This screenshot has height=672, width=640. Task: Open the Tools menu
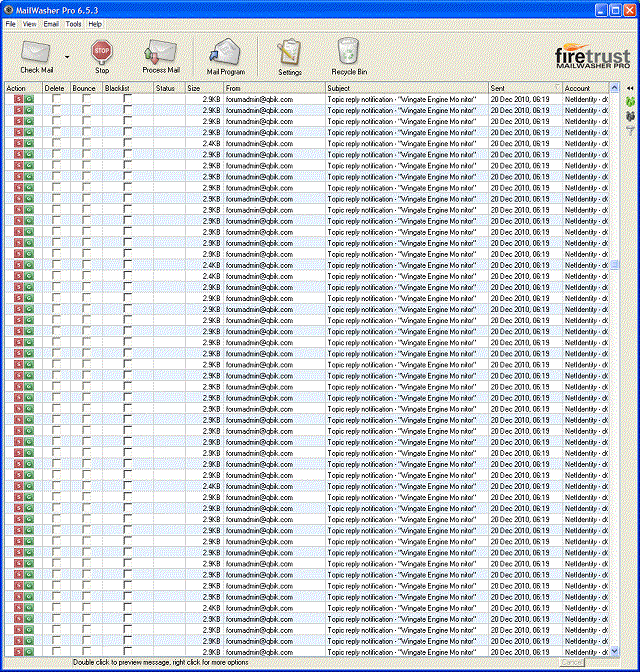(x=73, y=24)
